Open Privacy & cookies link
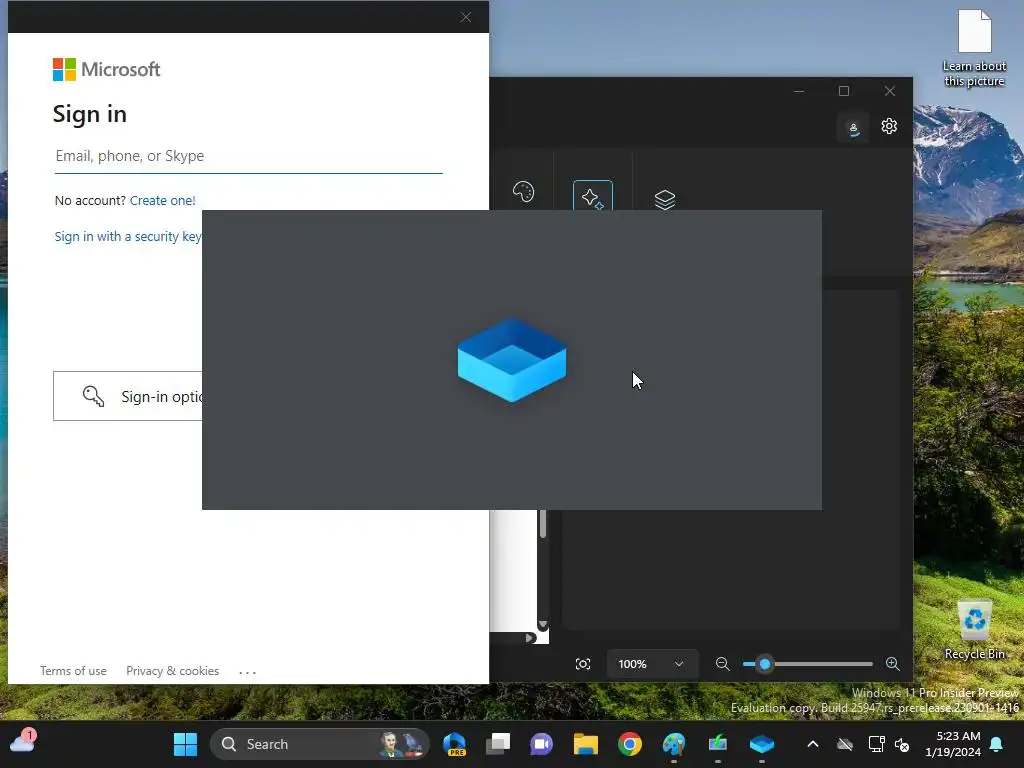 [x=172, y=671]
